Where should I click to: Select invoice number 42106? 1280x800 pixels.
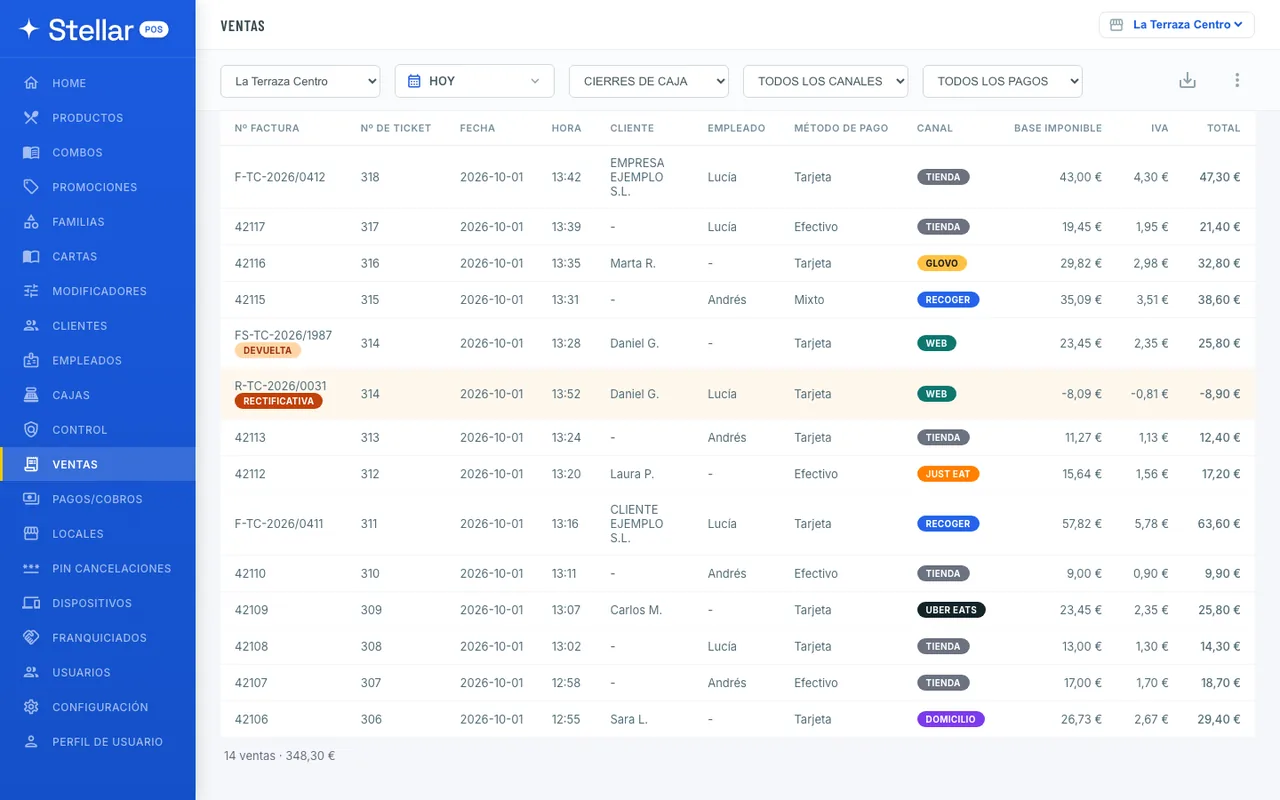point(251,719)
